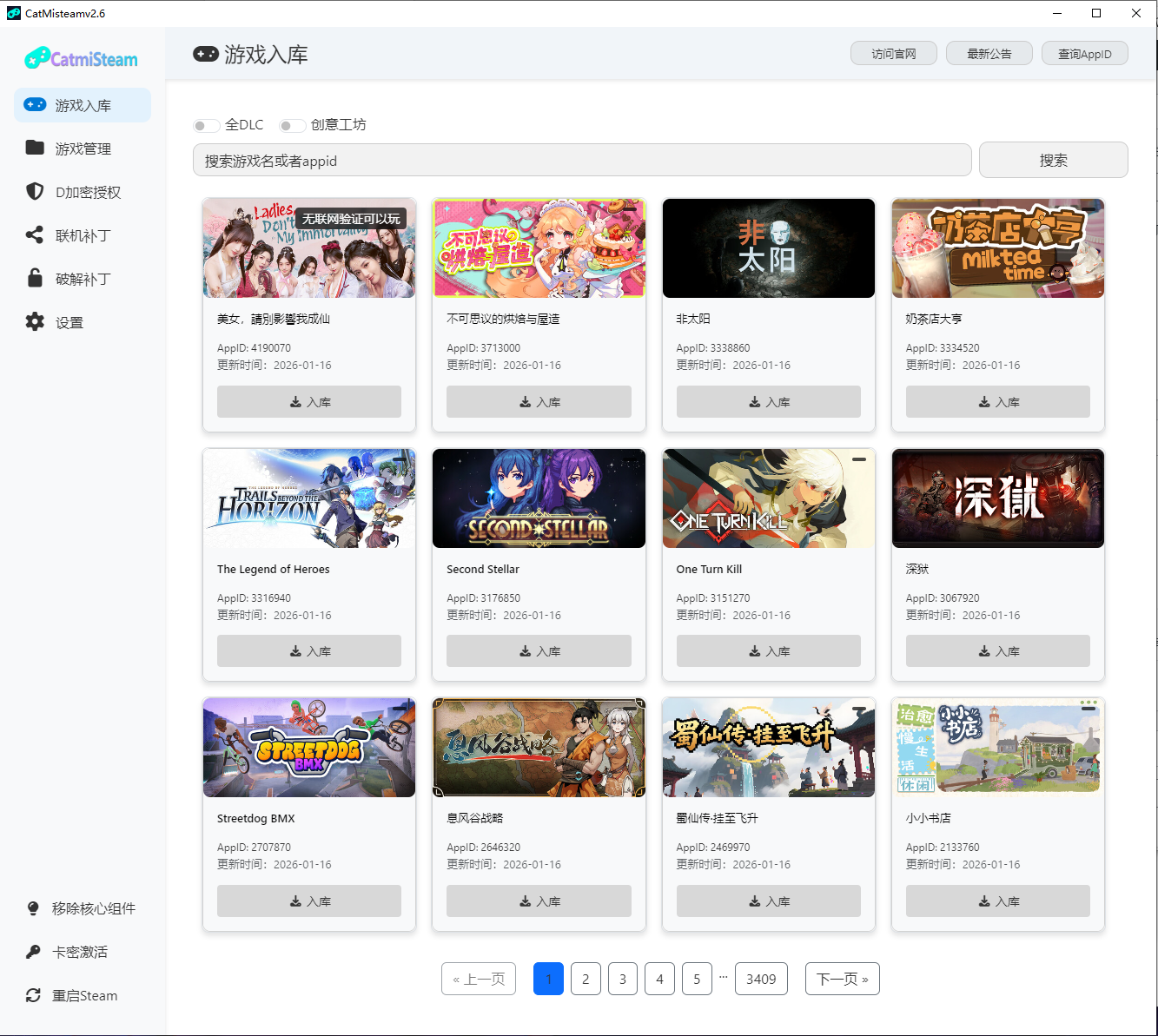Viewport: 1158px width, 1036px height.
Task: Click 入库 for 息风谷战略
Action: (x=539, y=901)
